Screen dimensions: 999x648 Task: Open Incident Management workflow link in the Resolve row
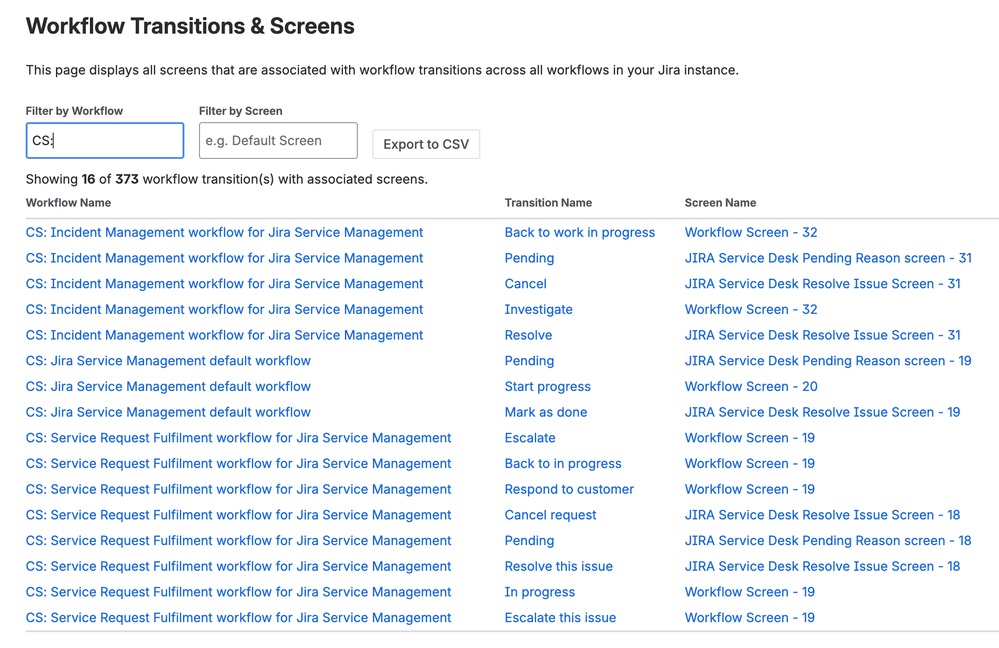pyautogui.click(x=224, y=335)
